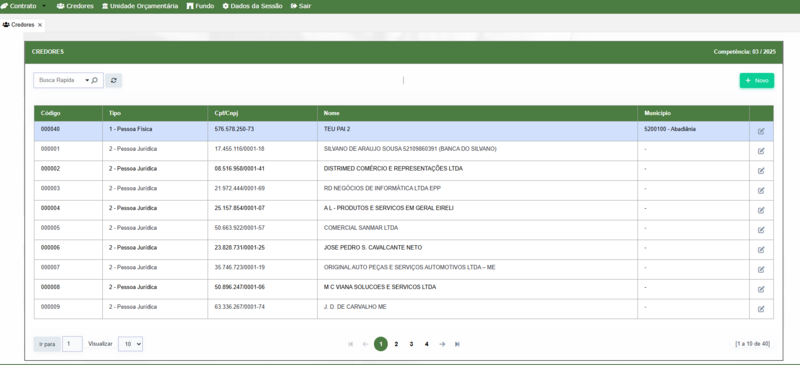The width and height of the screenshot is (800, 365).
Task: Go to previous page arrow
Action: (365, 344)
